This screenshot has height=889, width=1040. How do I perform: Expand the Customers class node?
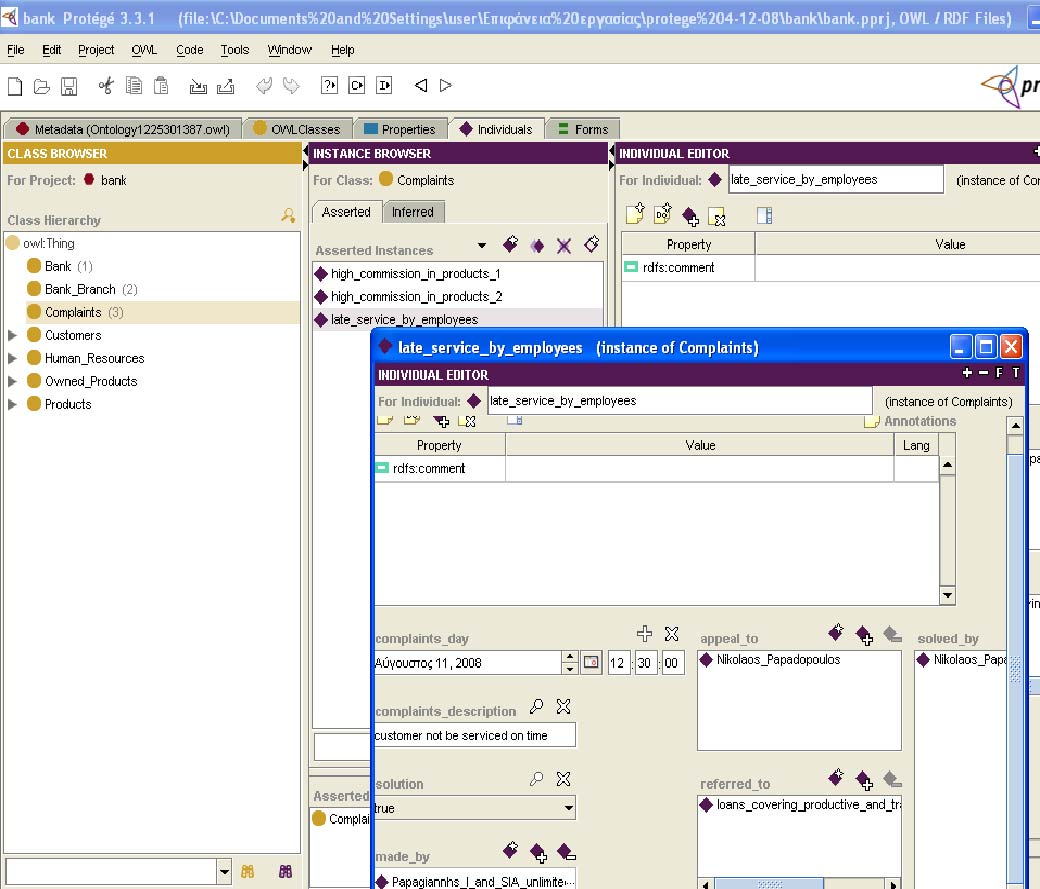coord(12,336)
